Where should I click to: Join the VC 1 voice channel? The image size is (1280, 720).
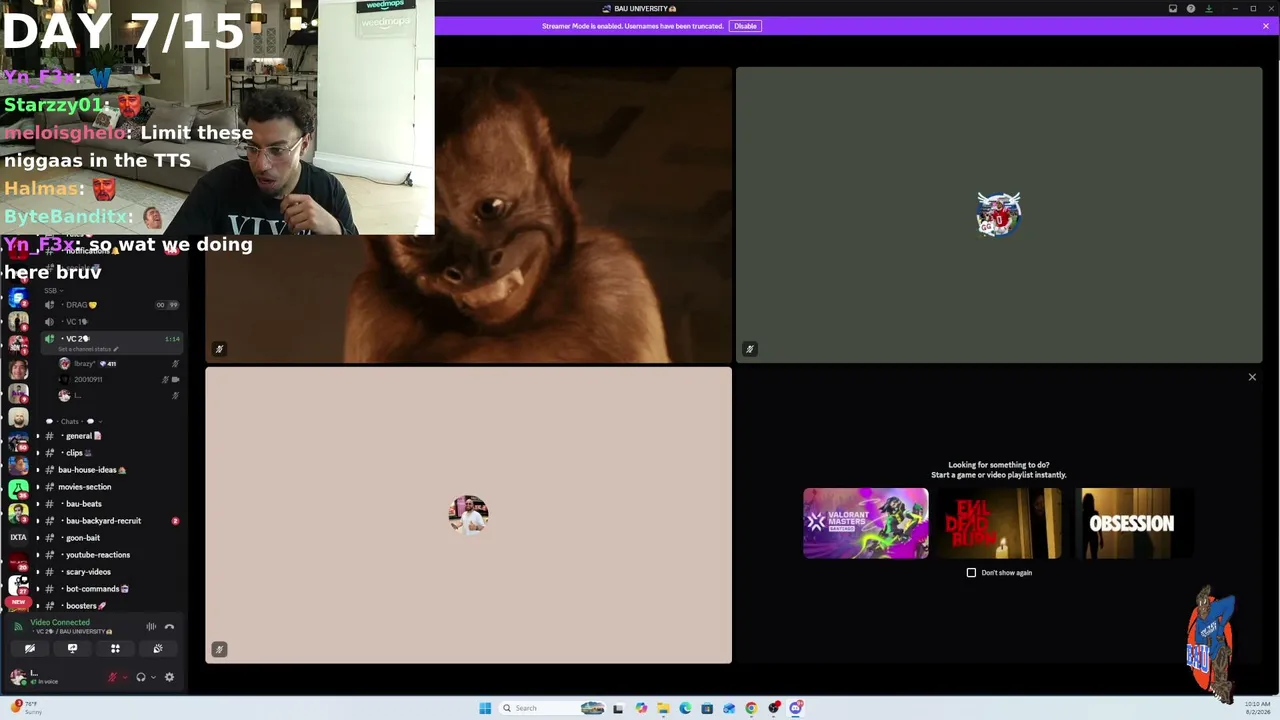coord(110,322)
